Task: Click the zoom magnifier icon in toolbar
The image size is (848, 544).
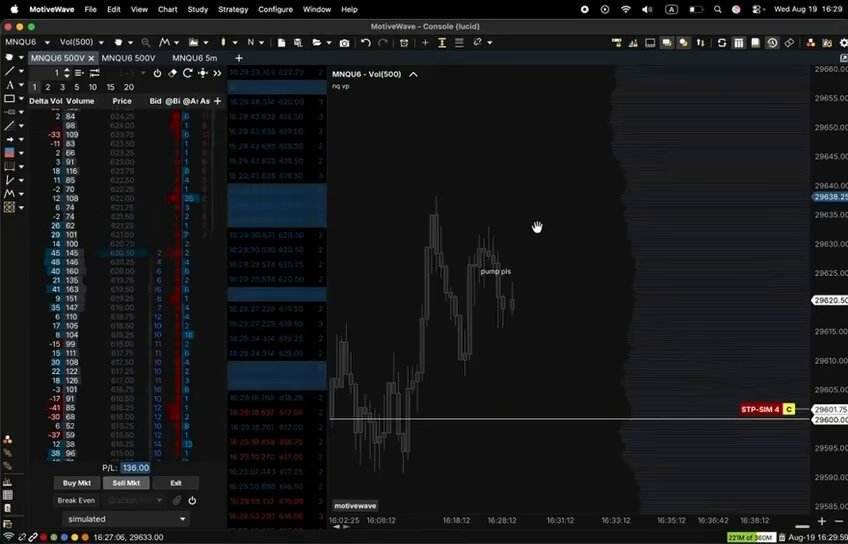Action: [x=145, y=42]
